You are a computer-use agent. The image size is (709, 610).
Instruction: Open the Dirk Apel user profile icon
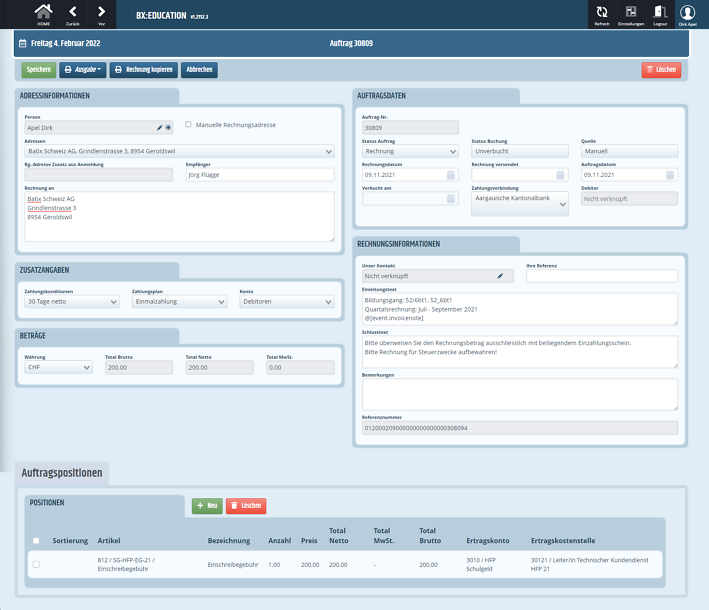point(687,14)
